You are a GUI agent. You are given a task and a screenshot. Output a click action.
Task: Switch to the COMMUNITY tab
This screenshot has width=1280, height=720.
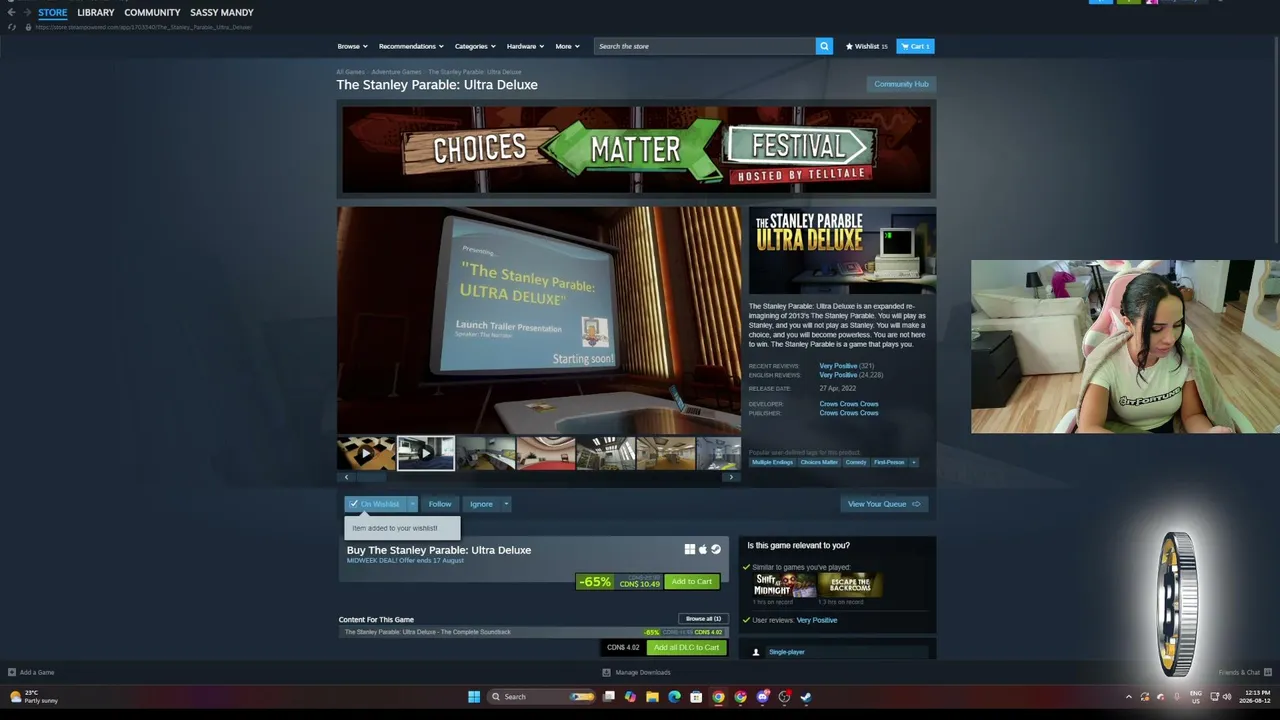pos(152,12)
